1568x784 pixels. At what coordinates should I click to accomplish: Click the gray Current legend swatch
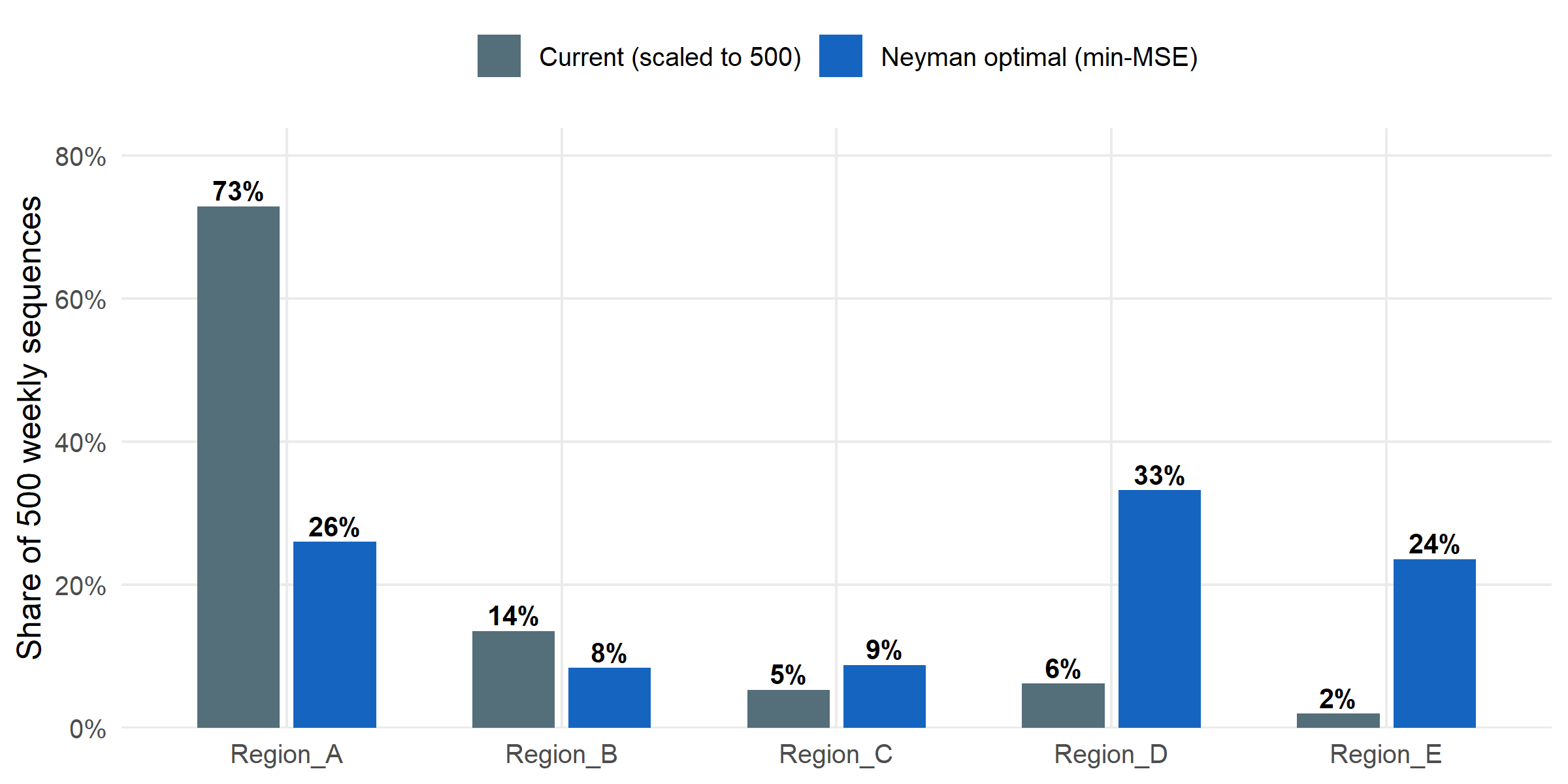498,56
